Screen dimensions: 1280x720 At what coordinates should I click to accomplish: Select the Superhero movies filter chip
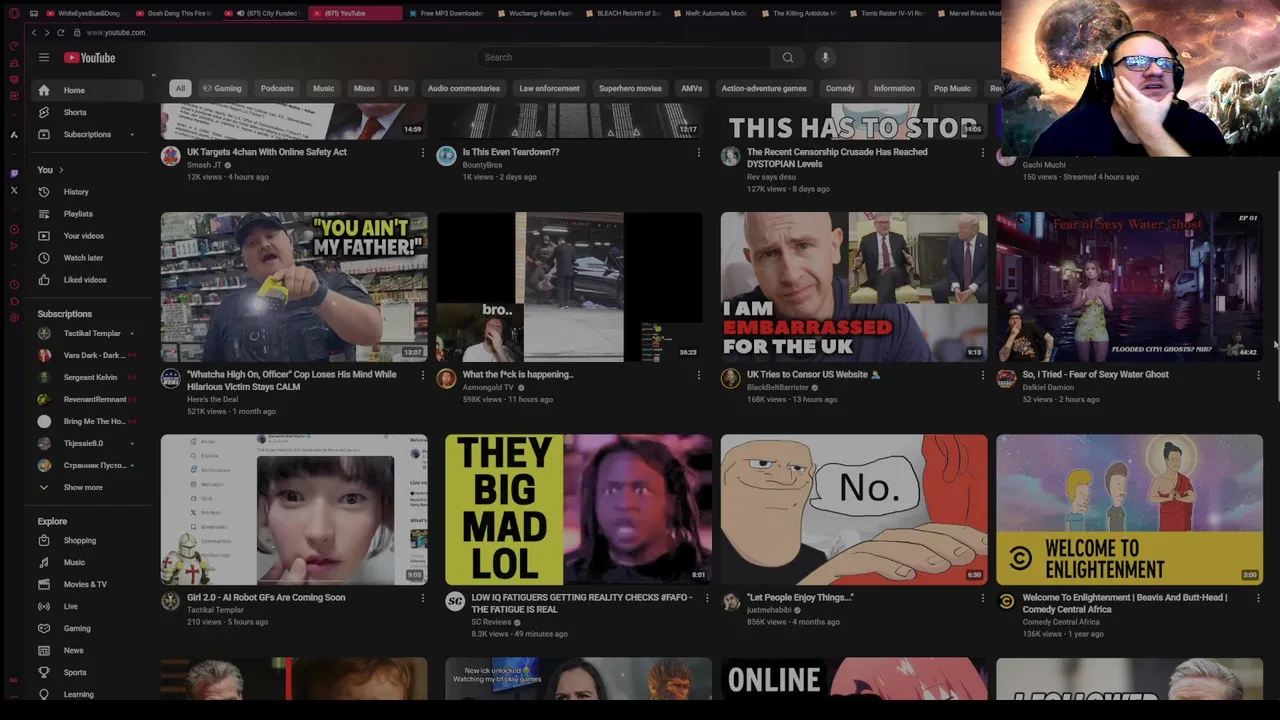click(630, 88)
